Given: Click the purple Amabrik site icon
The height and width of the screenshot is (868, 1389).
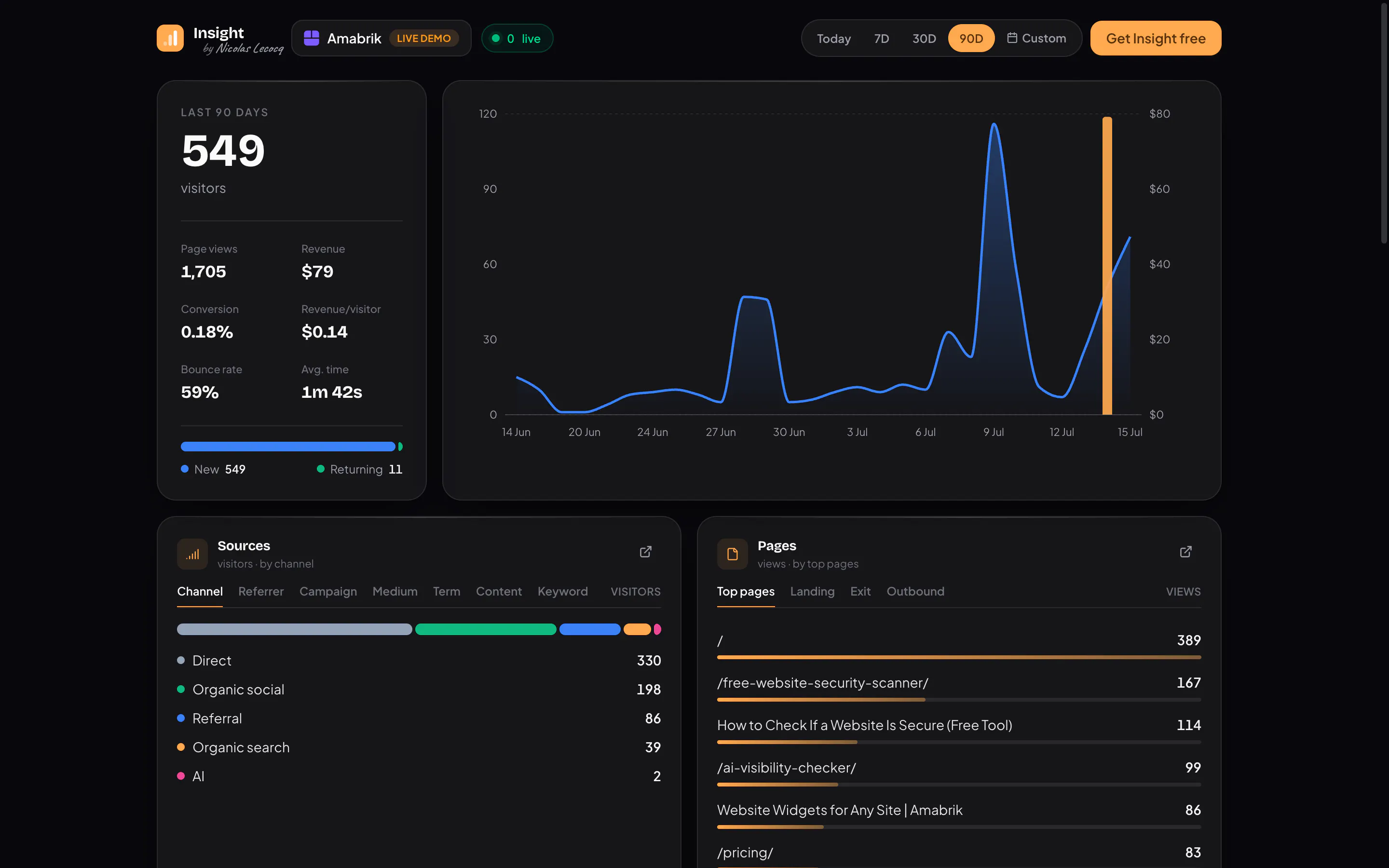Looking at the screenshot, I should [311, 38].
